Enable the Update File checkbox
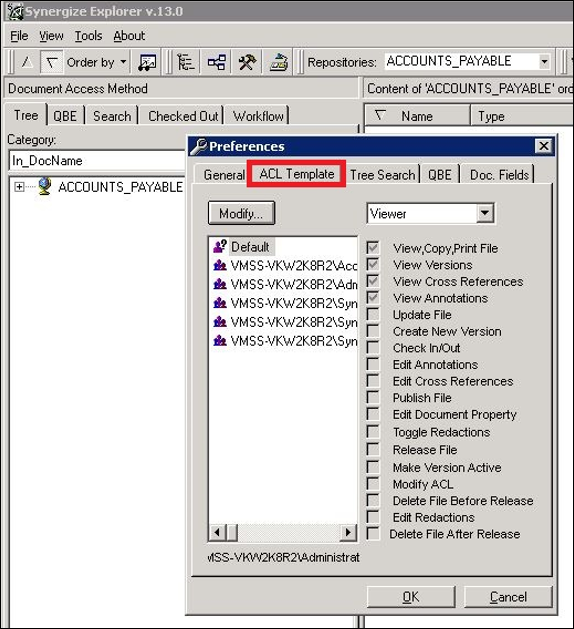This screenshot has width=574, height=629. (x=373, y=314)
